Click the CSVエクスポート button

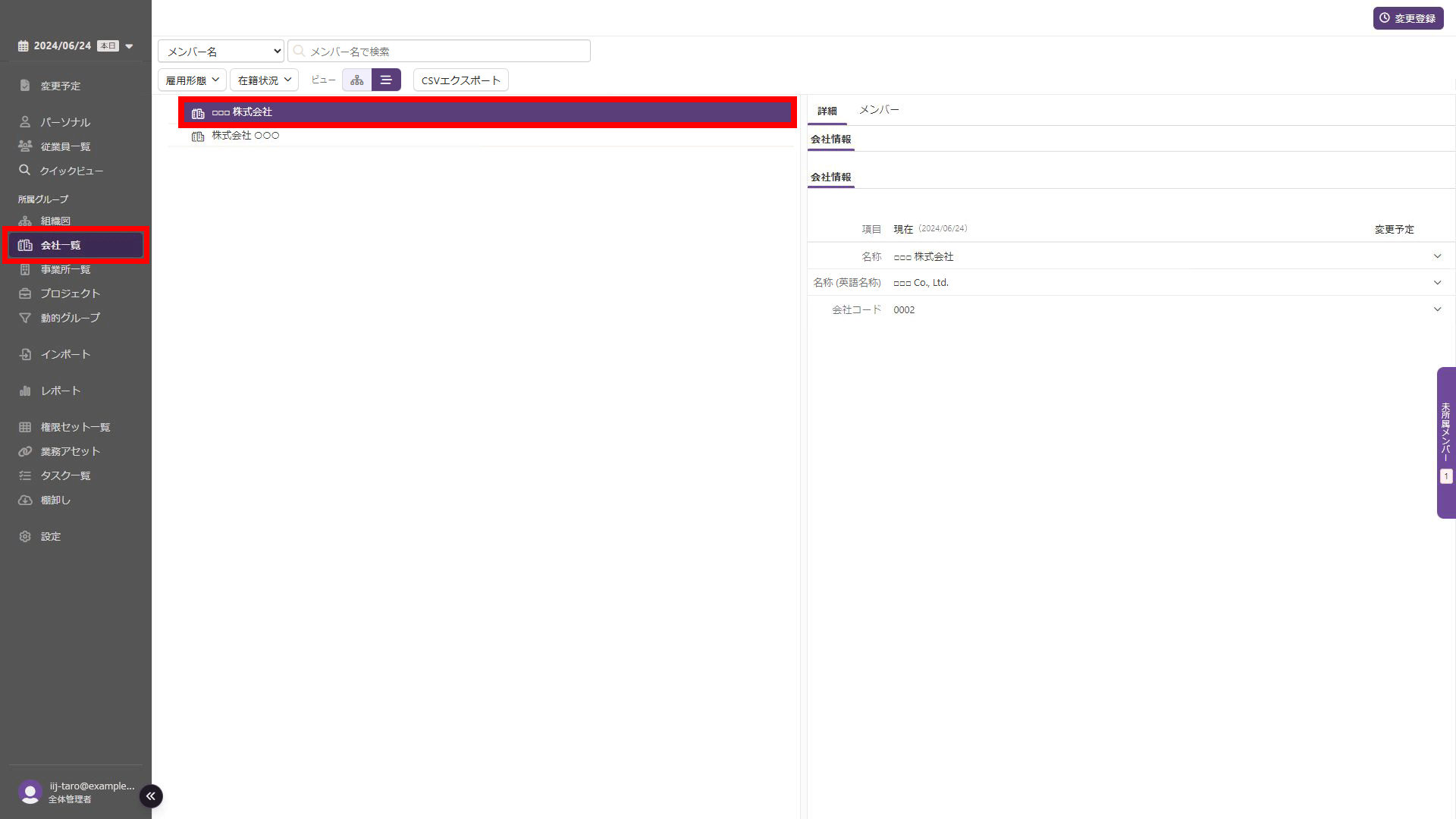(x=461, y=80)
